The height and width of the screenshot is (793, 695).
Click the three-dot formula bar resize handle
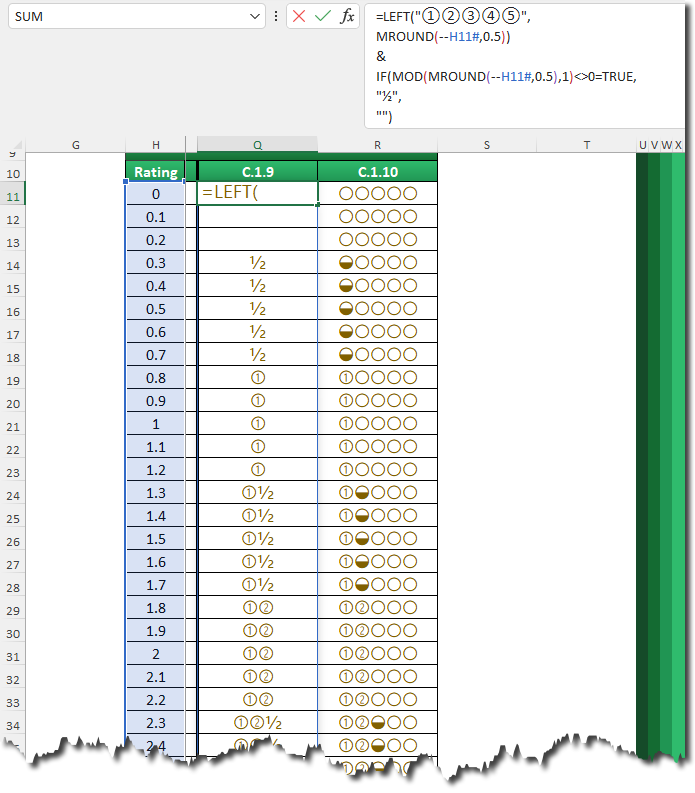[x=276, y=16]
